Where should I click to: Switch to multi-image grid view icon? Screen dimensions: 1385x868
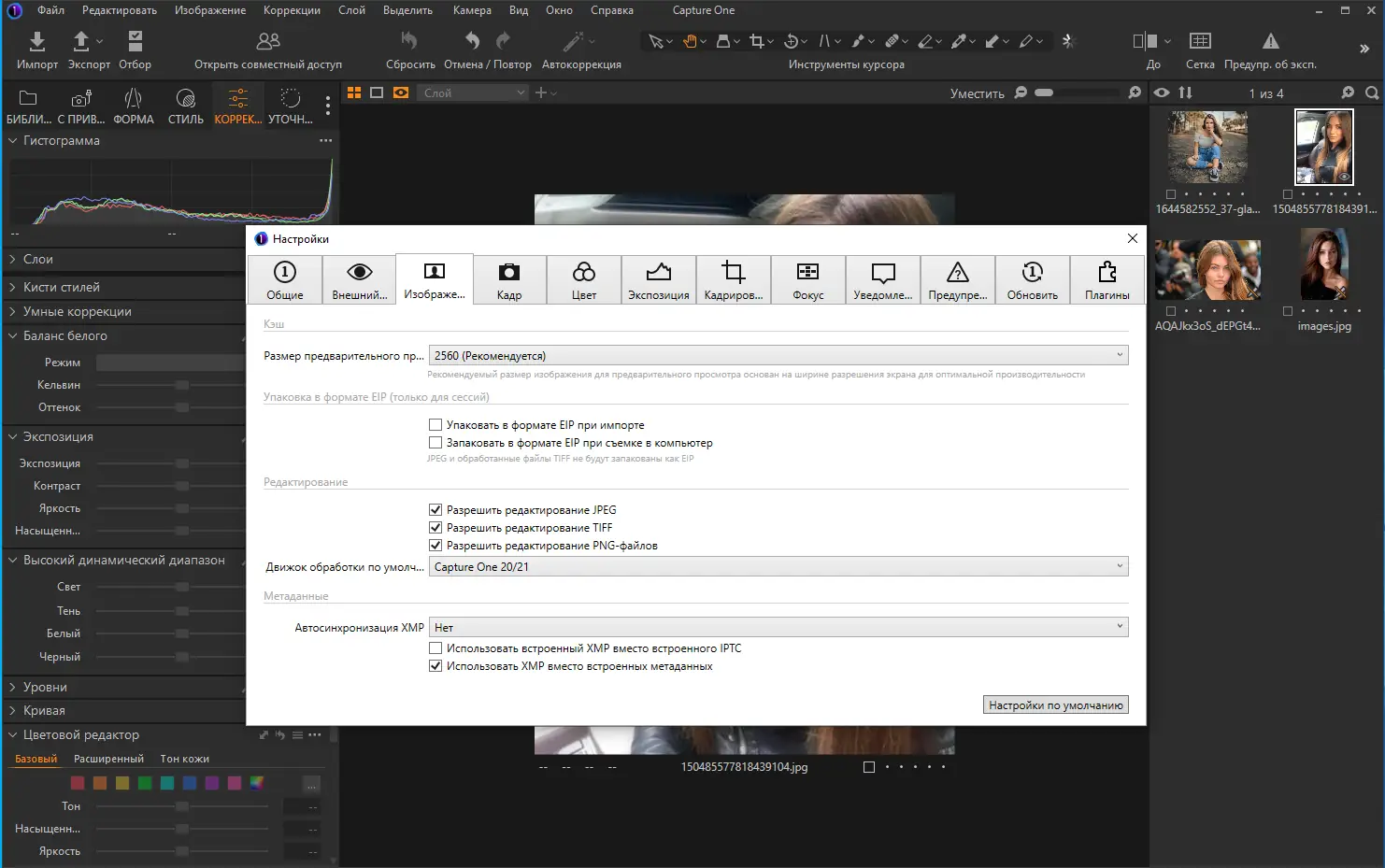[354, 92]
